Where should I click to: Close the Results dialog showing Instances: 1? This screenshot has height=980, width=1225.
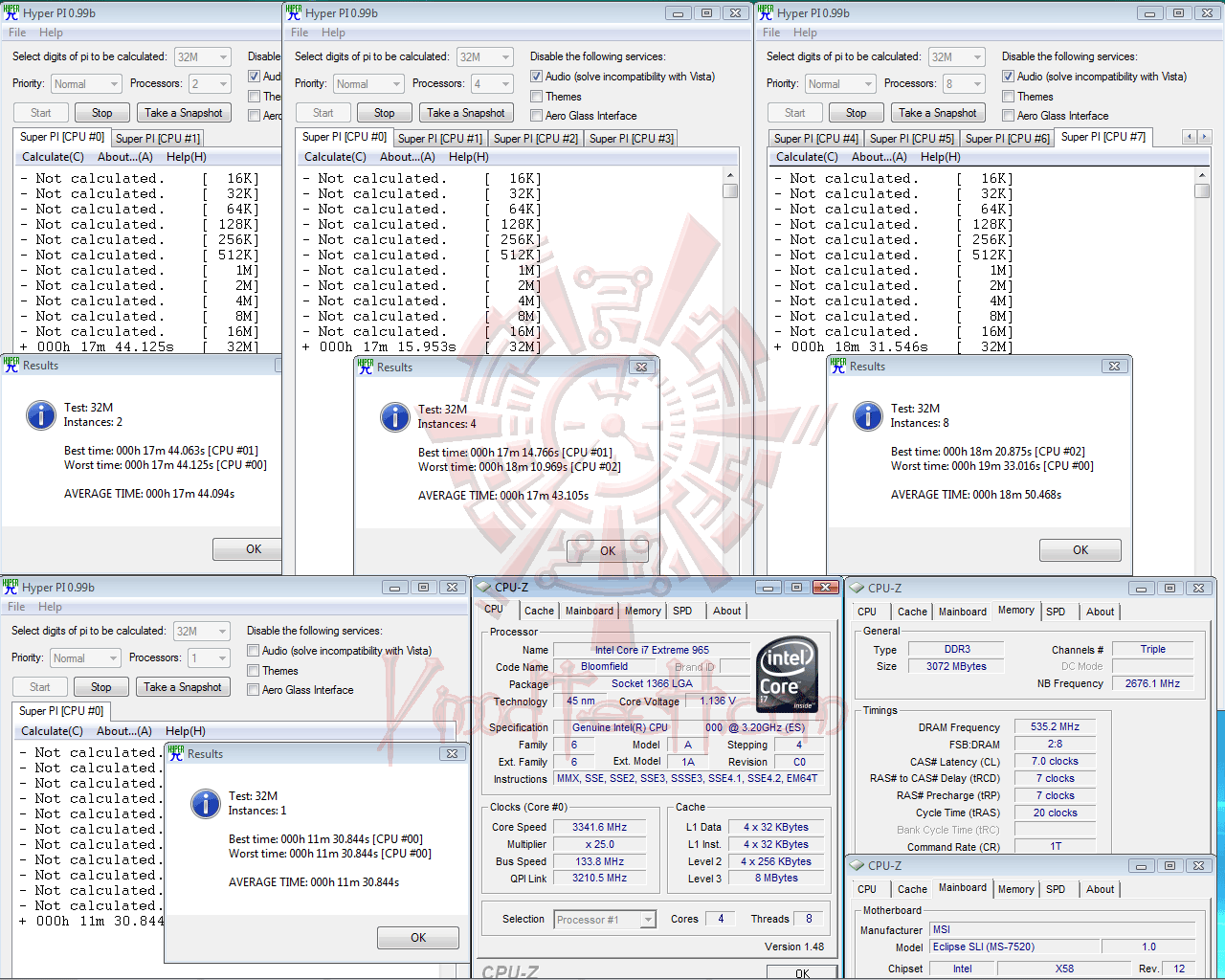pyautogui.click(x=453, y=753)
